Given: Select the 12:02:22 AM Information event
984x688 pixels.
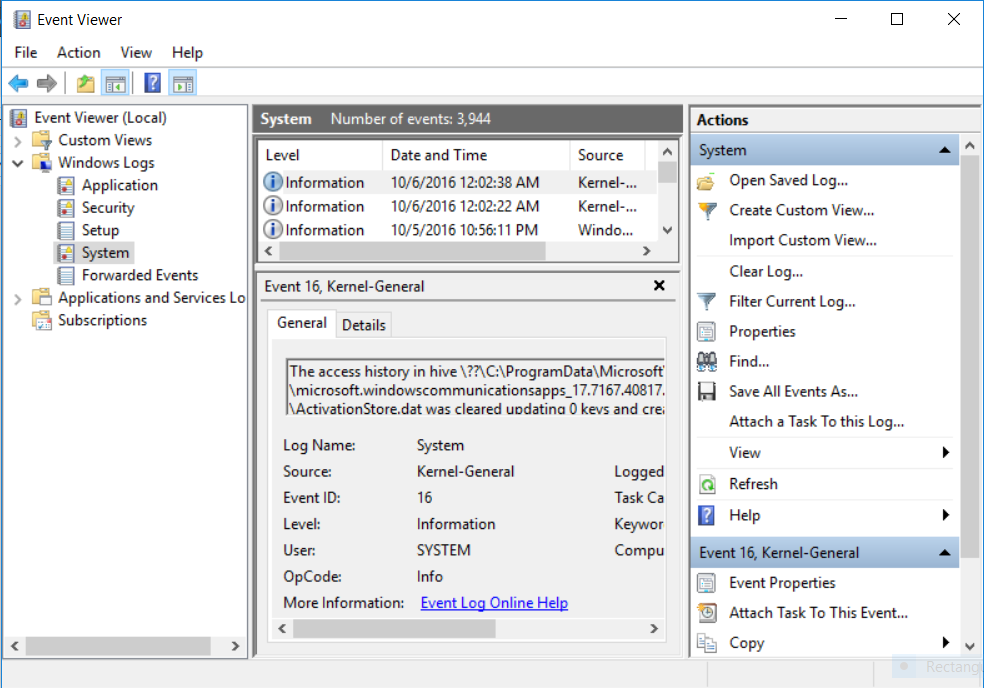Looking at the screenshot, I should pos(458,207).
